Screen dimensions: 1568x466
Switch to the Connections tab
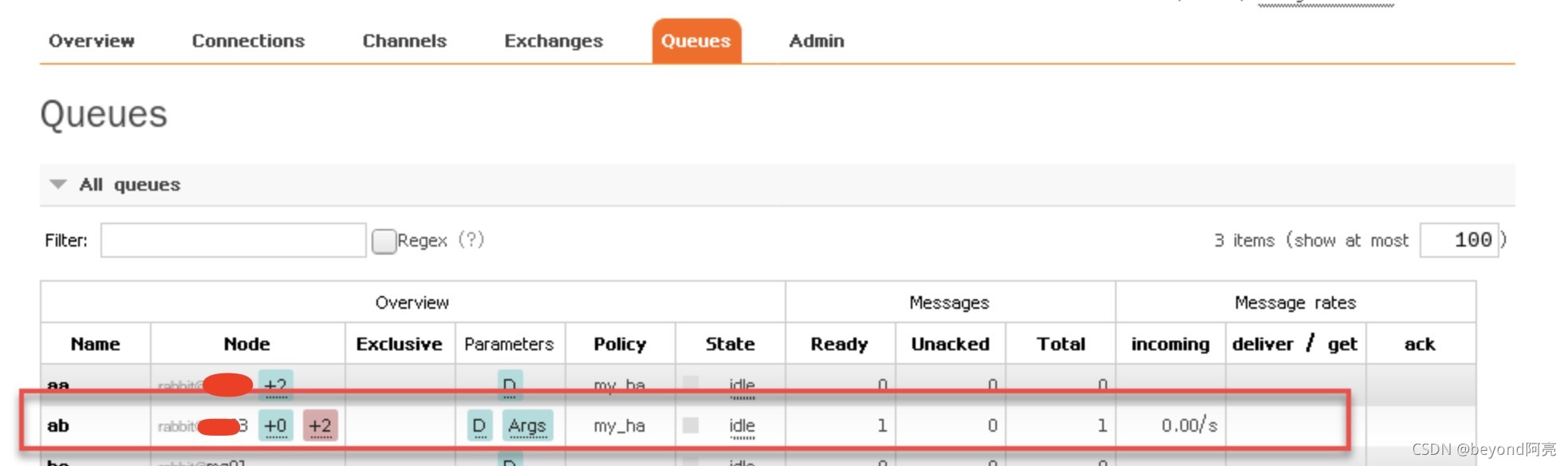click(248, 41)
